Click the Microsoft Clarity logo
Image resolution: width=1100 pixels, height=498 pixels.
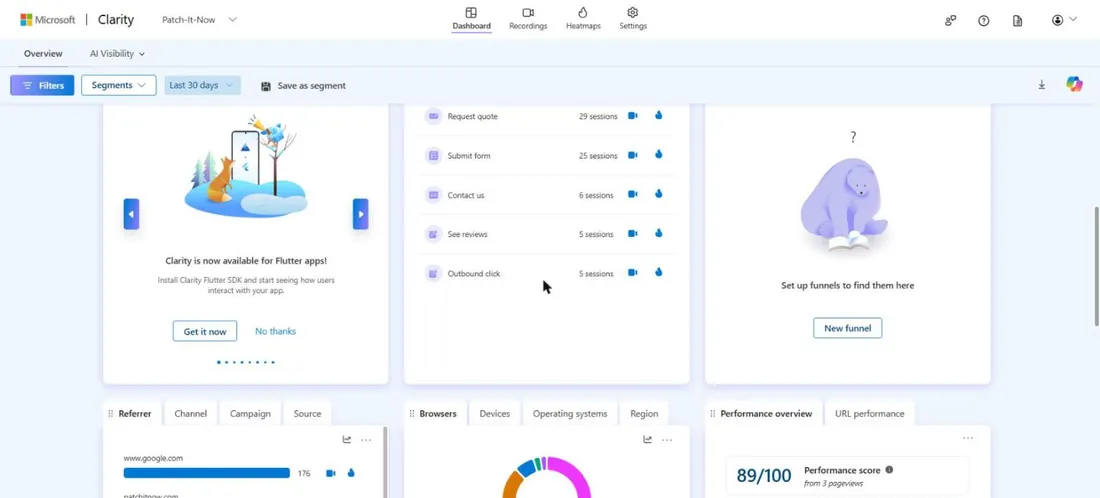coord(77,20)
